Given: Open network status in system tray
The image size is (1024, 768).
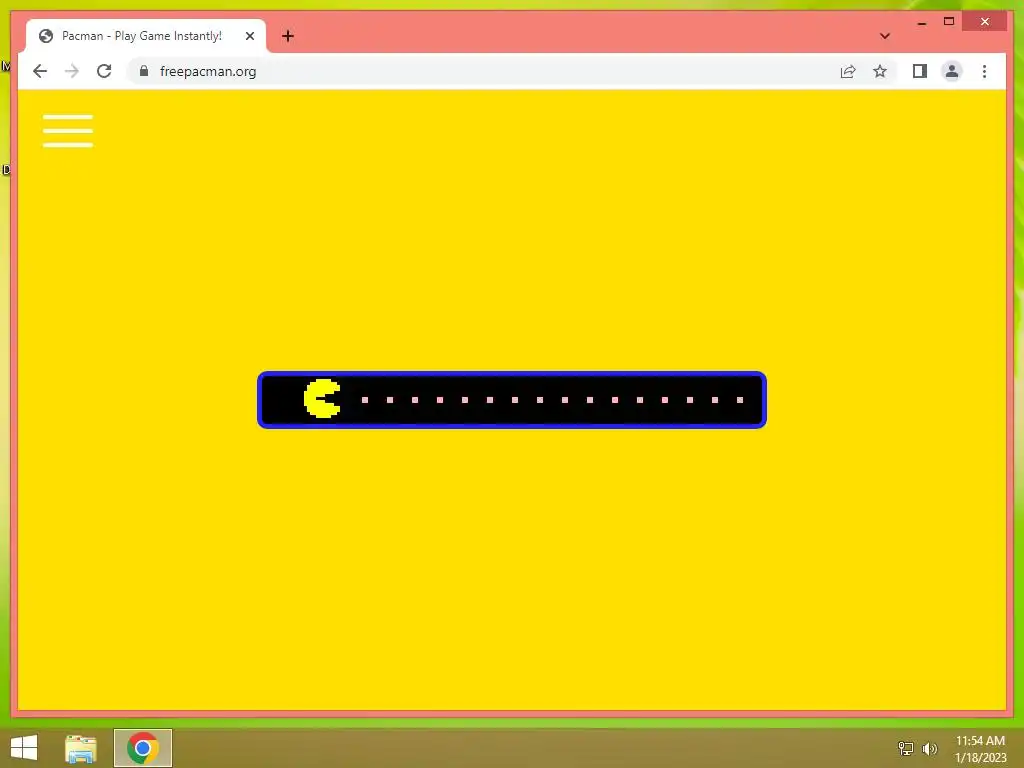Looking at the screenshot, I should [x=905, y=748].
